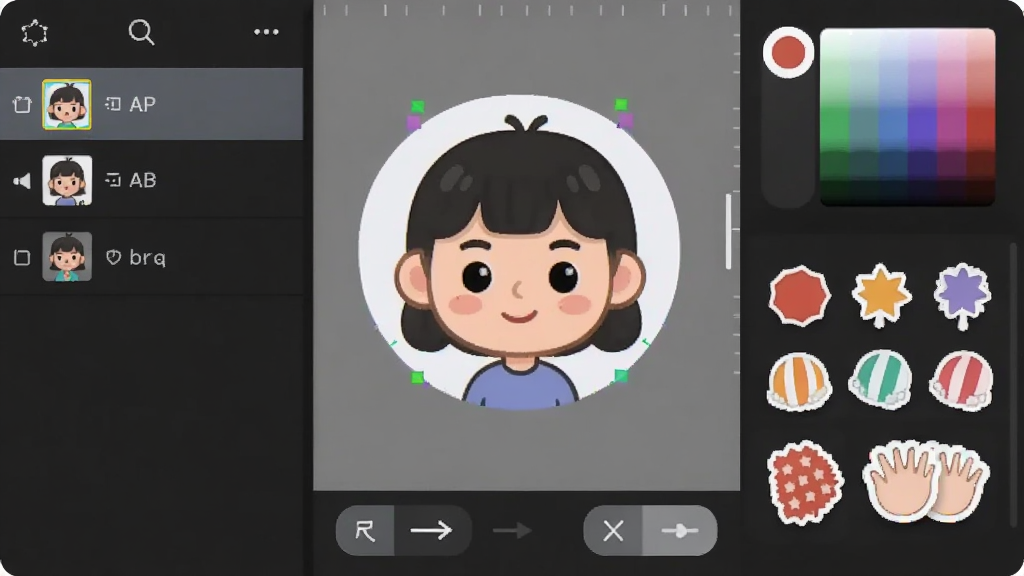Image resolution: width=1024 pixels, height=576 pixels.
Task: Click the small icon before AP label
Action: [x=113, y=104]
